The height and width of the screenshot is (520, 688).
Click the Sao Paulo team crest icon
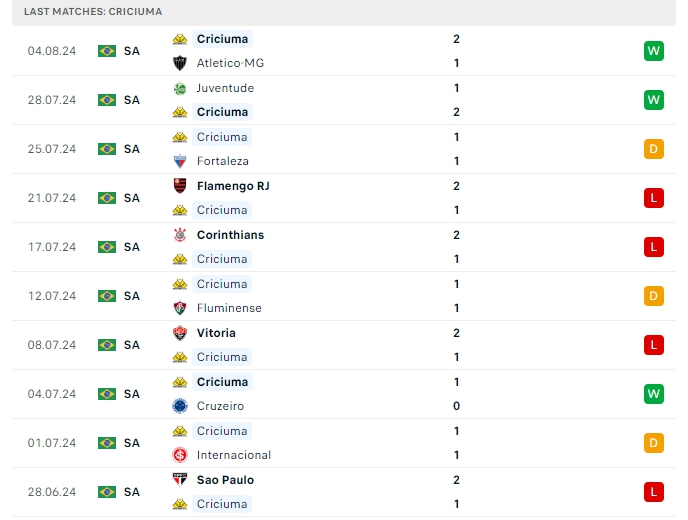click(x=180, y=480)
